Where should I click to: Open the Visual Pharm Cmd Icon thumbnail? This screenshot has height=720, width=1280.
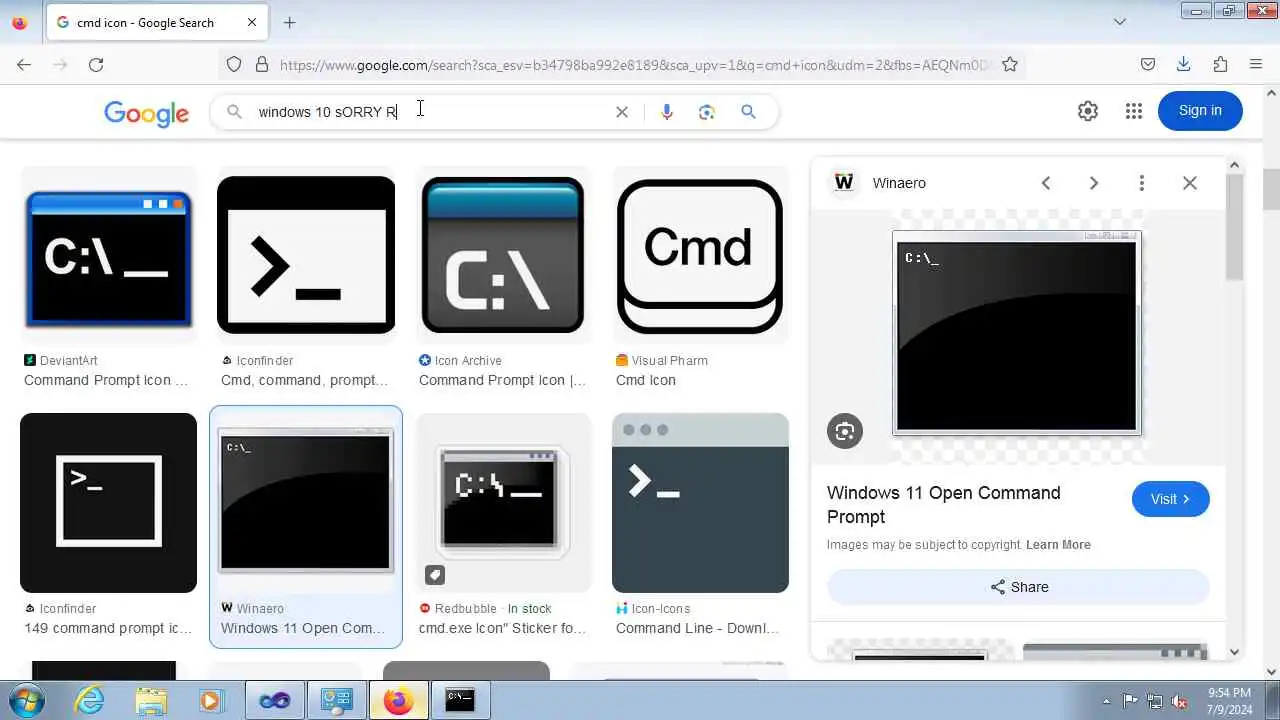click(700, 255)
